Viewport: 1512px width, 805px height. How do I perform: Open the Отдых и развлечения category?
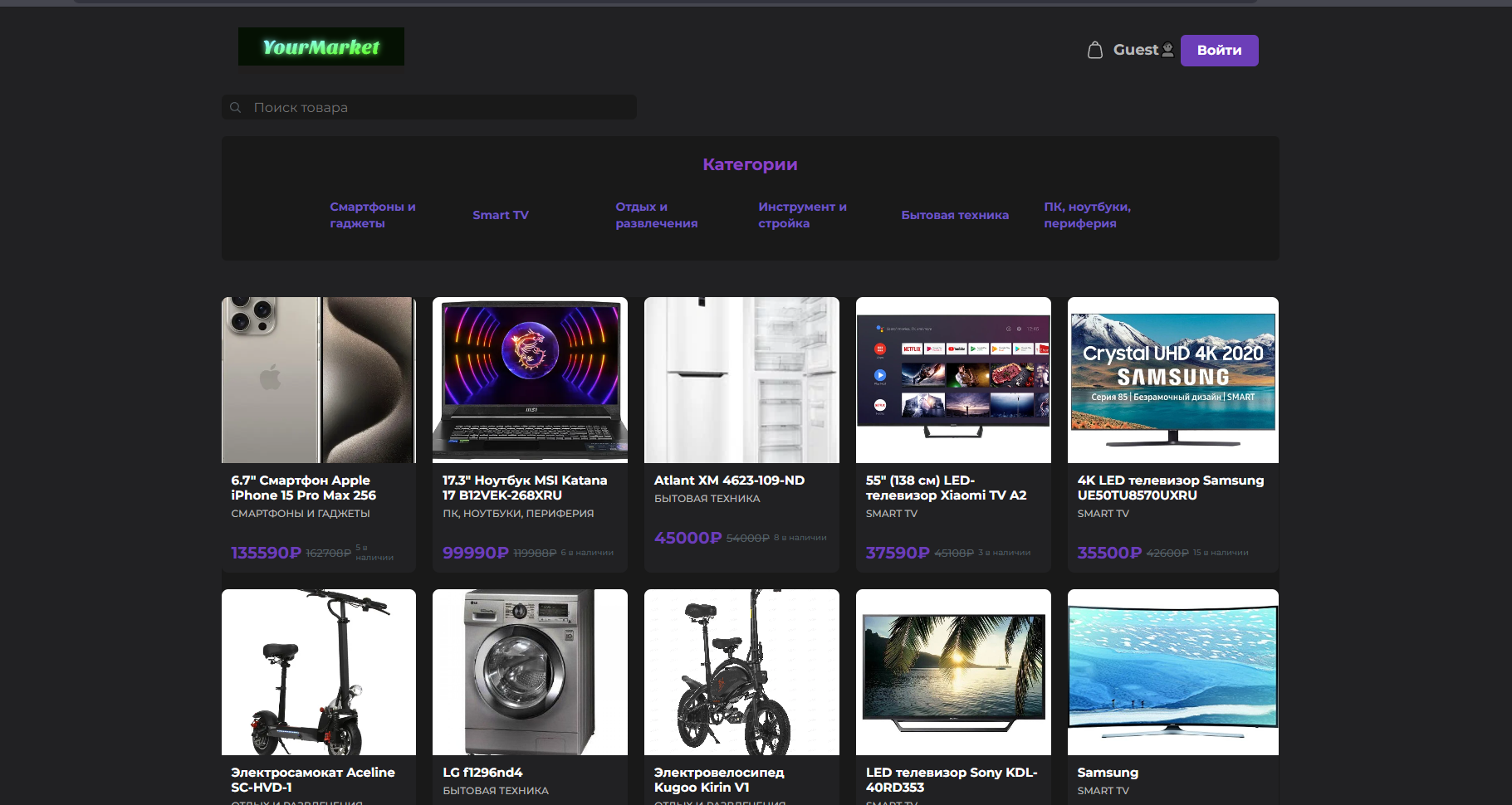pyautogui.click(x=656, y=215)
